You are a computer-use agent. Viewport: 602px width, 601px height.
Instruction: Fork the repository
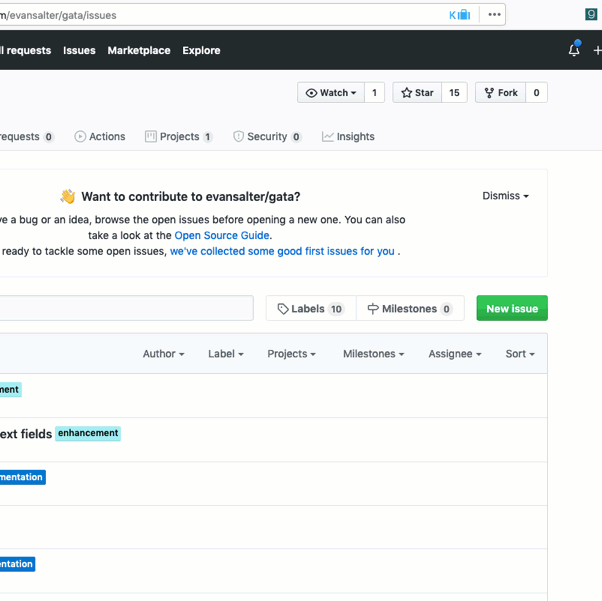point(500,93)
